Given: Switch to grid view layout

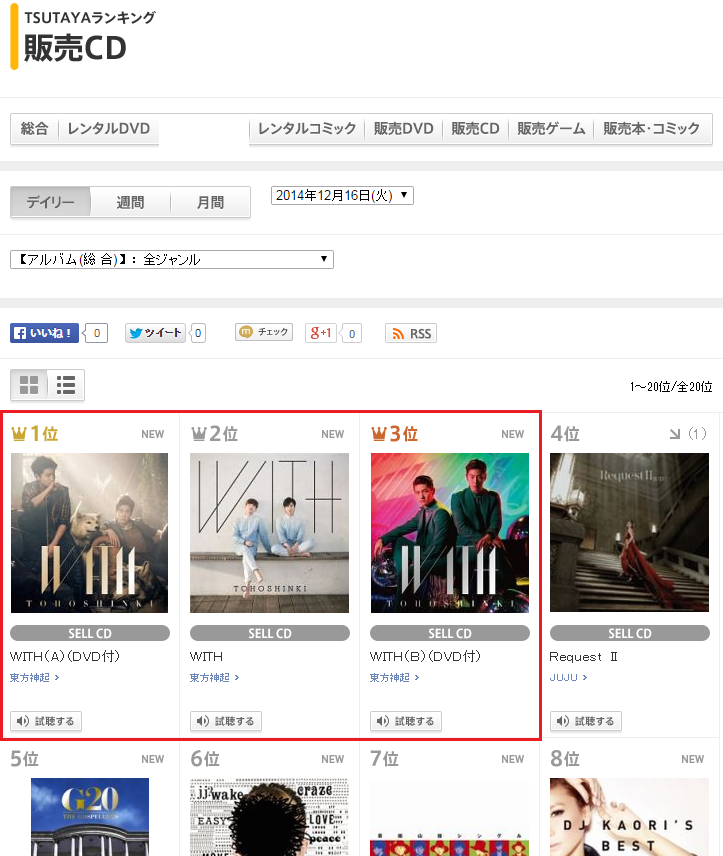Looking at the screenshot, I should click(29, 385).
